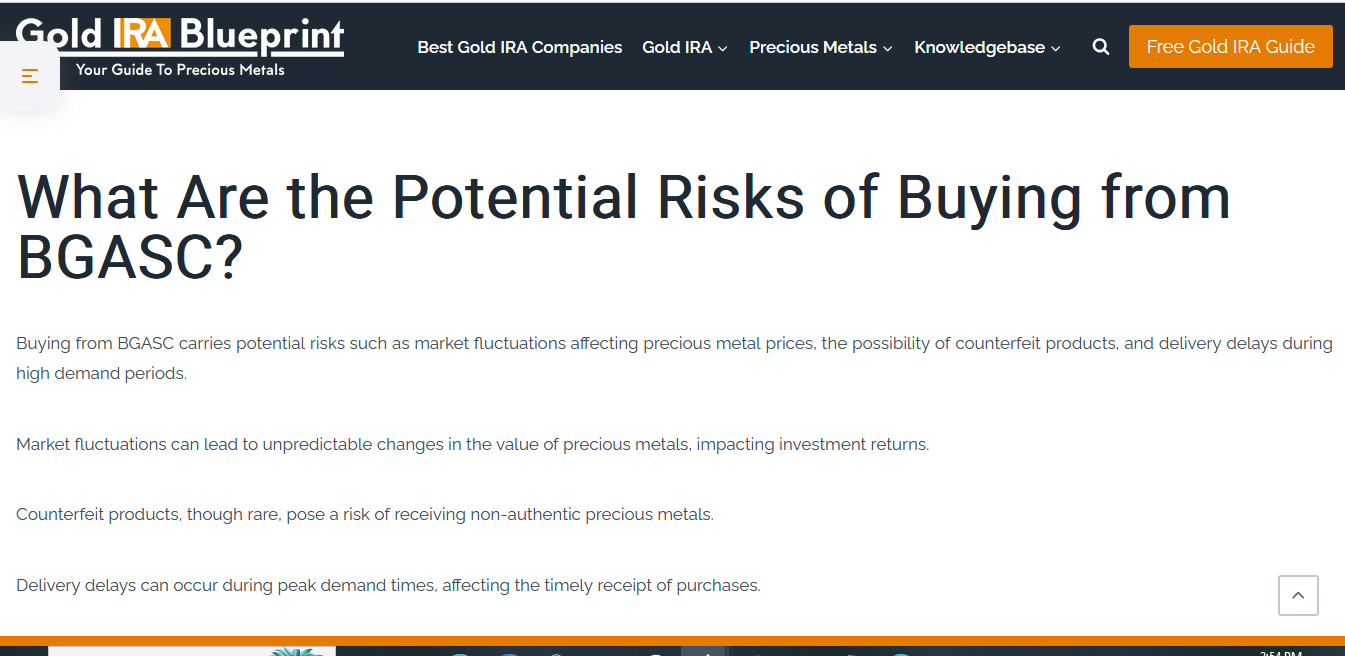Click the orange banner bar at page bottom
This screenshot has height=656, width=1345.
click(672, 640)
